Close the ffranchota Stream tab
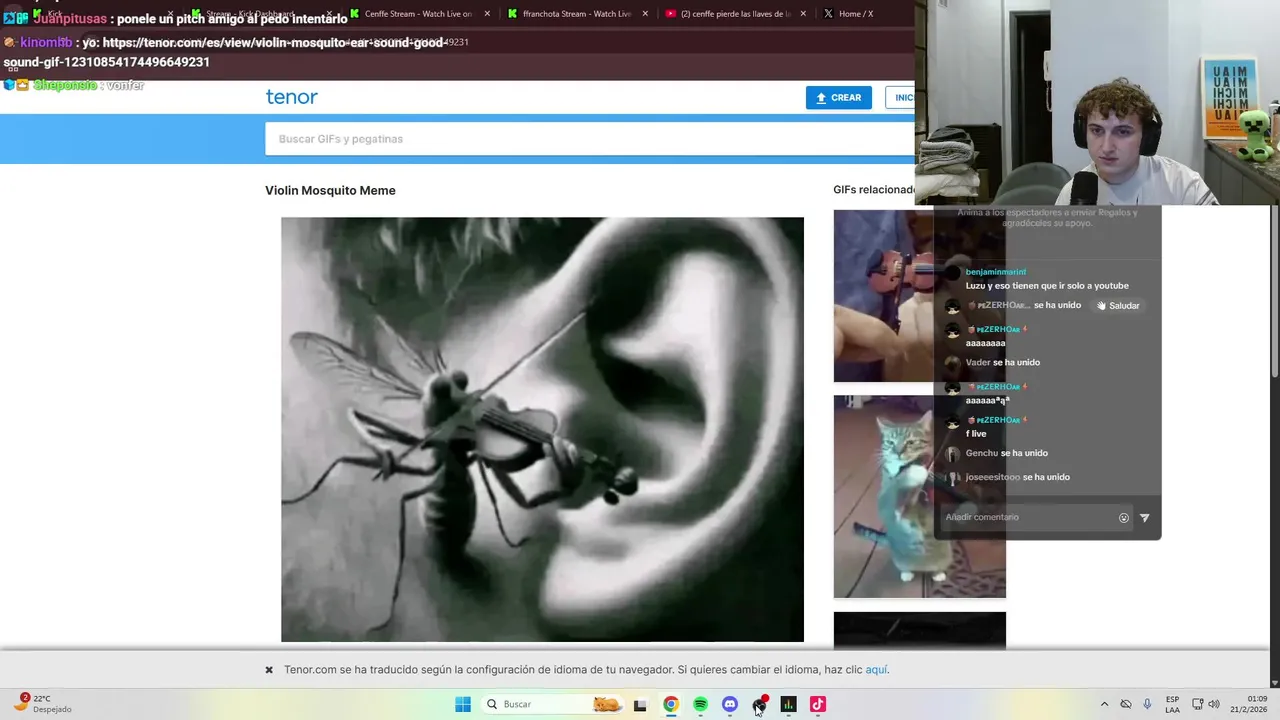The height and width of the screenshot is (720, 1280). click(x=645, y=14)
